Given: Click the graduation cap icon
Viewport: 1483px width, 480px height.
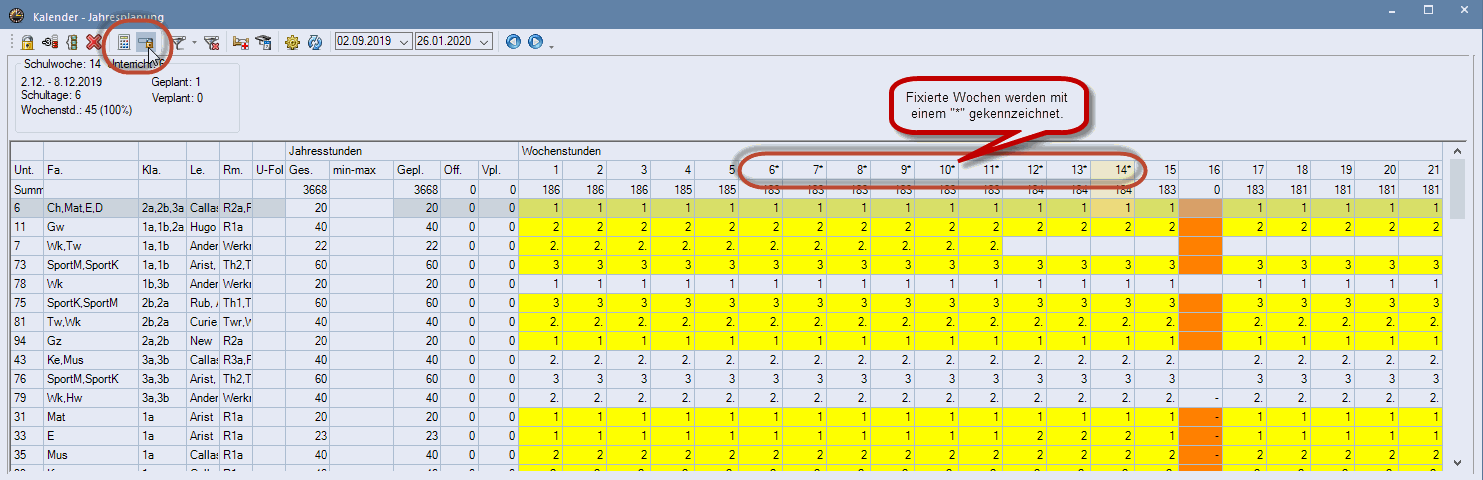Looking at the screenshot, I should [x=263, y=42].
